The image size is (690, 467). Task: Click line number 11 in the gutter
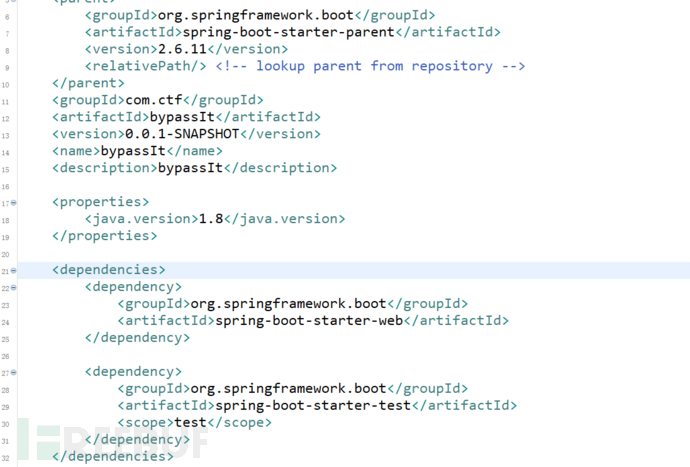click(6, 101)
